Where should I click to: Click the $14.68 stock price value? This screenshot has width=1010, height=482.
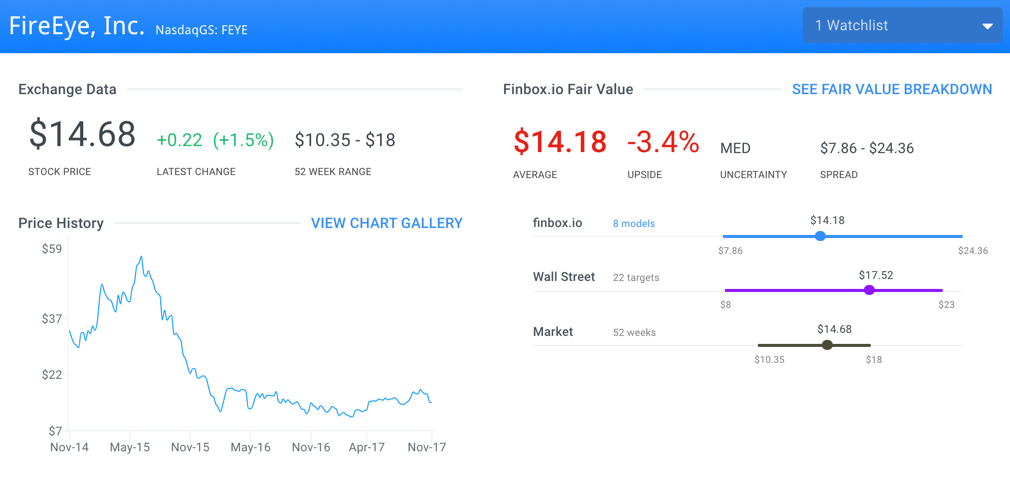pyautogui.click(x=82, y=134)
